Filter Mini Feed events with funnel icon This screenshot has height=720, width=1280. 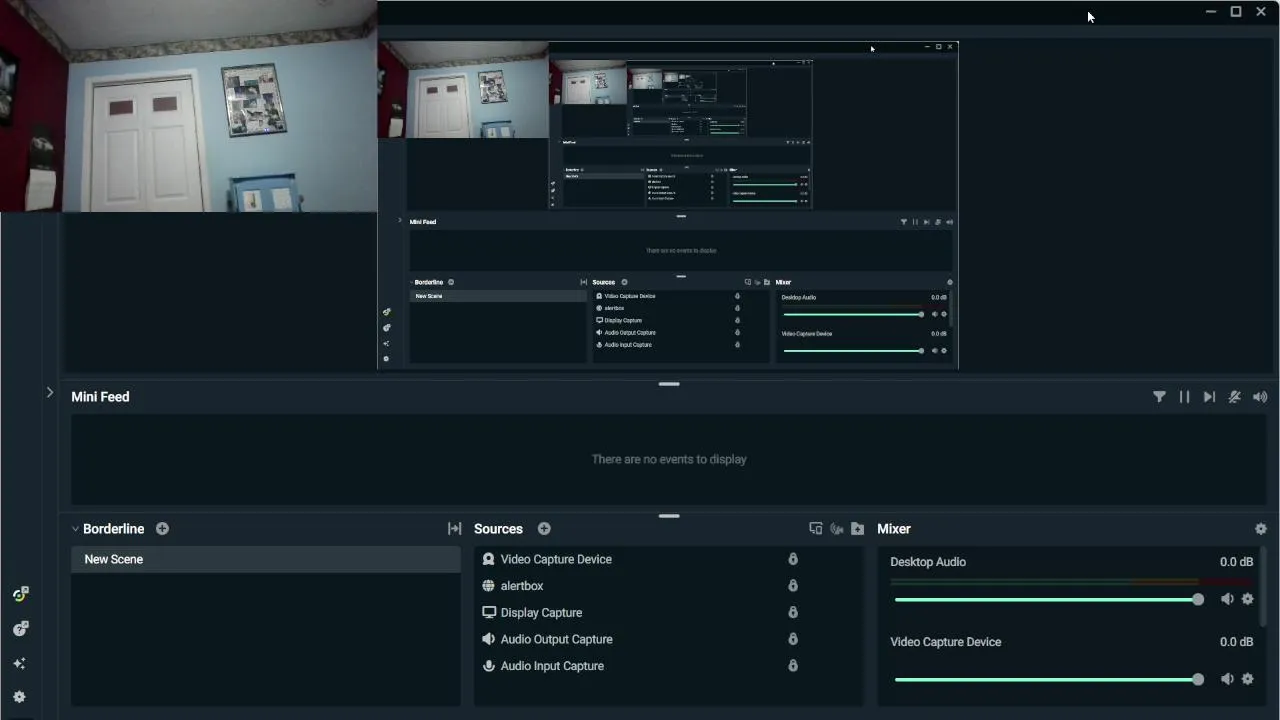(1159, 397)
